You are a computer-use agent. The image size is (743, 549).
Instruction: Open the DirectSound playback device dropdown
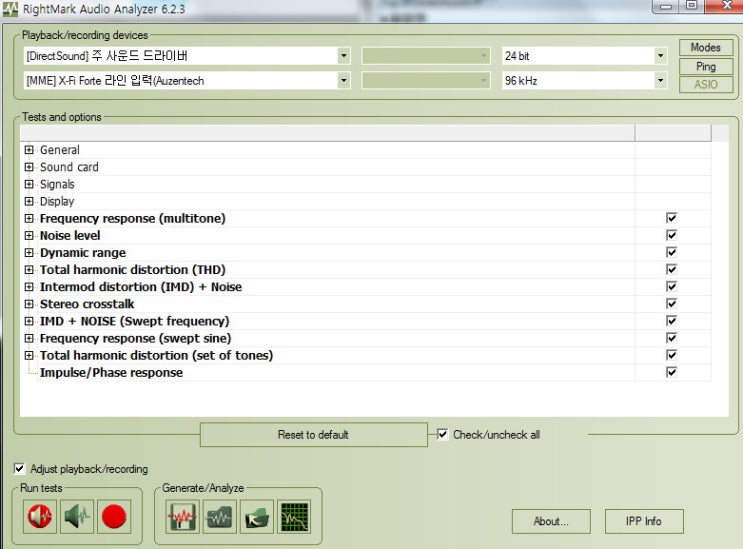[x=344, y=56]
